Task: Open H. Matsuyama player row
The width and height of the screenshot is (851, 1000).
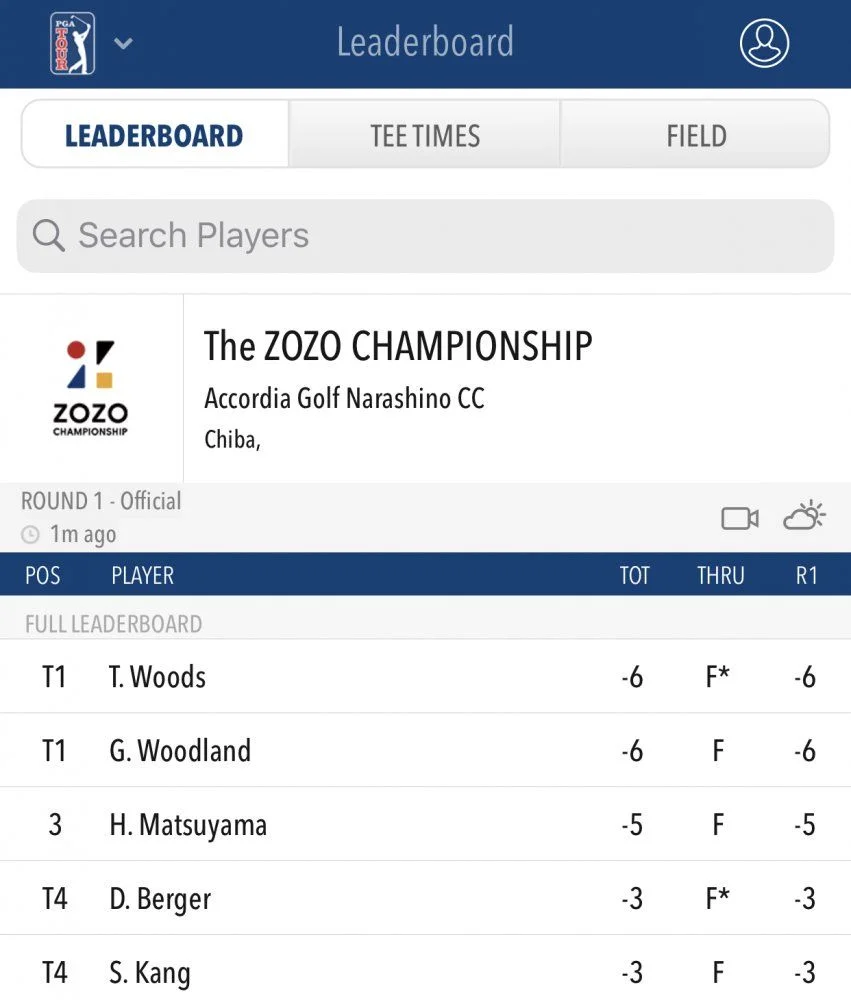Action: (x=426, y=825)
